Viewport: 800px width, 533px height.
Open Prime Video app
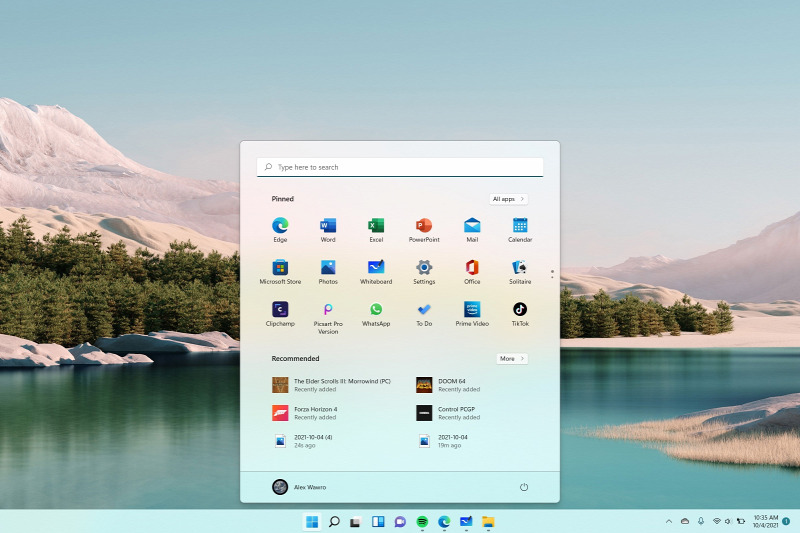click(472, 310)
